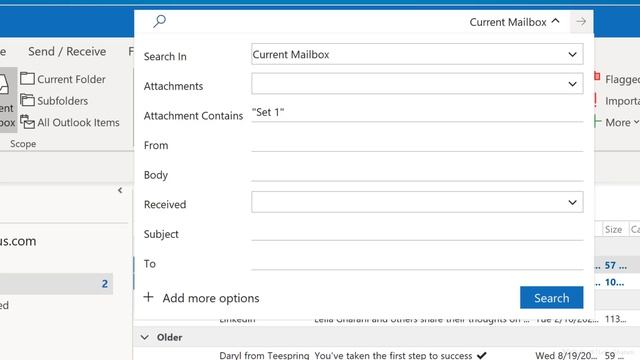Click the To input field

417,261
